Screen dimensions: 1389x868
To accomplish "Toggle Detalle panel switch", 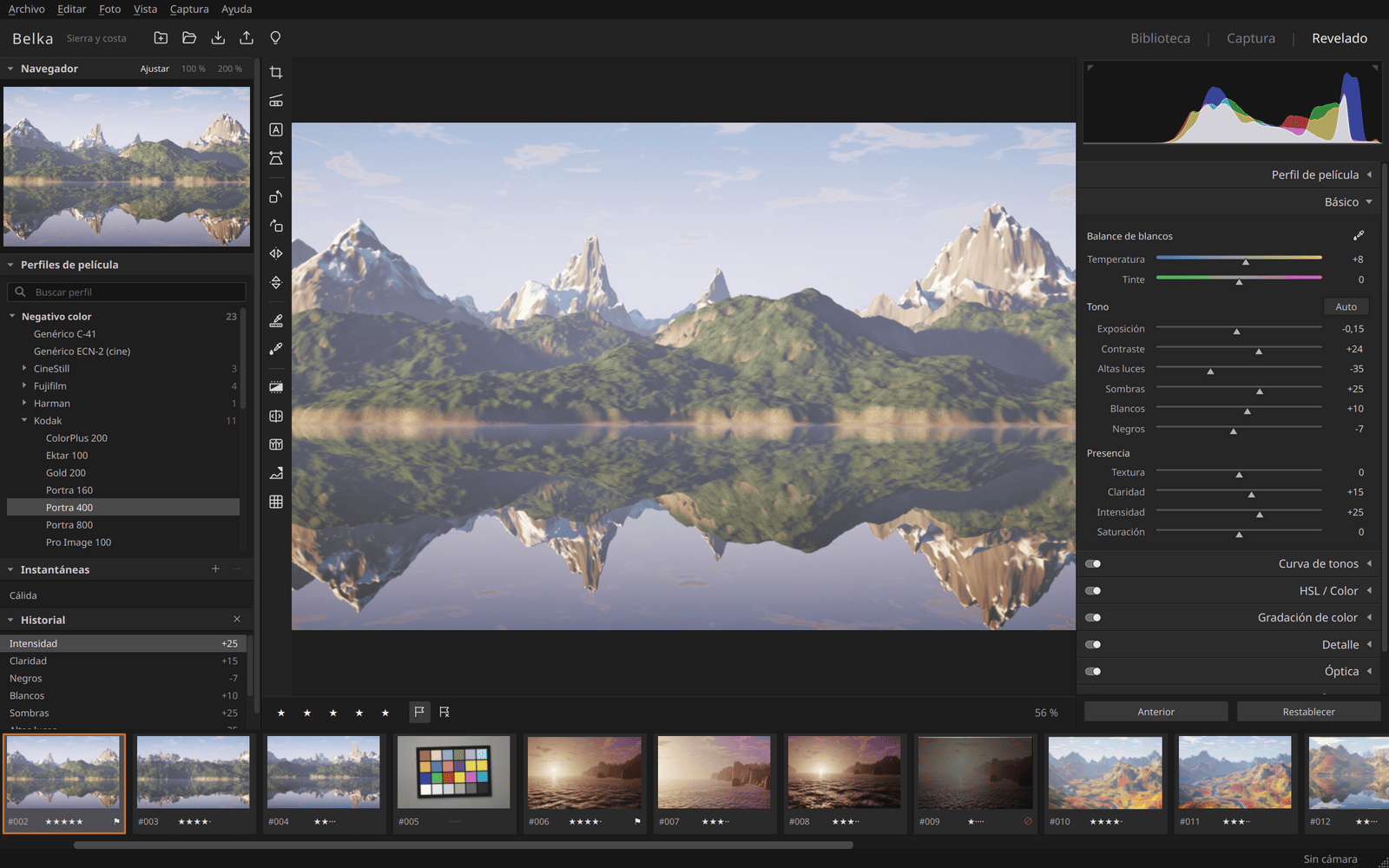I will [x=1093, y=644].
